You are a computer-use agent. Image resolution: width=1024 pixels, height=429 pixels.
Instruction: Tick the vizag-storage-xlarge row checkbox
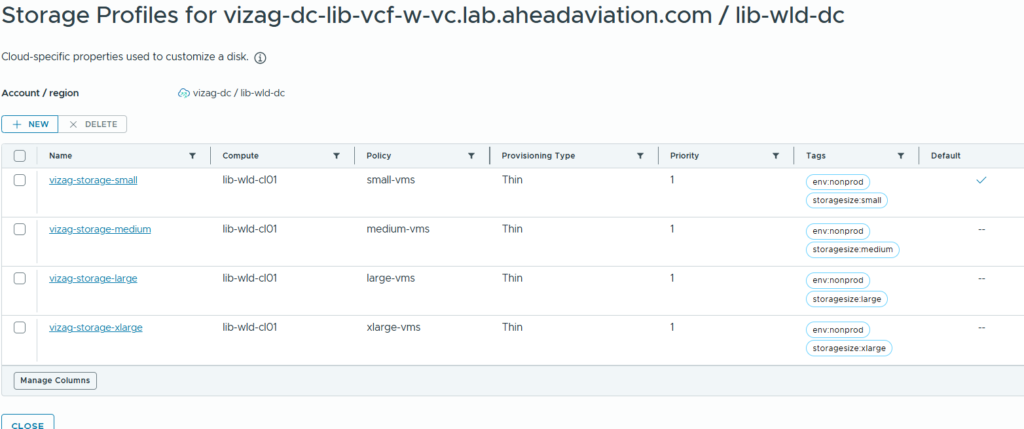(x=20, y=327)
